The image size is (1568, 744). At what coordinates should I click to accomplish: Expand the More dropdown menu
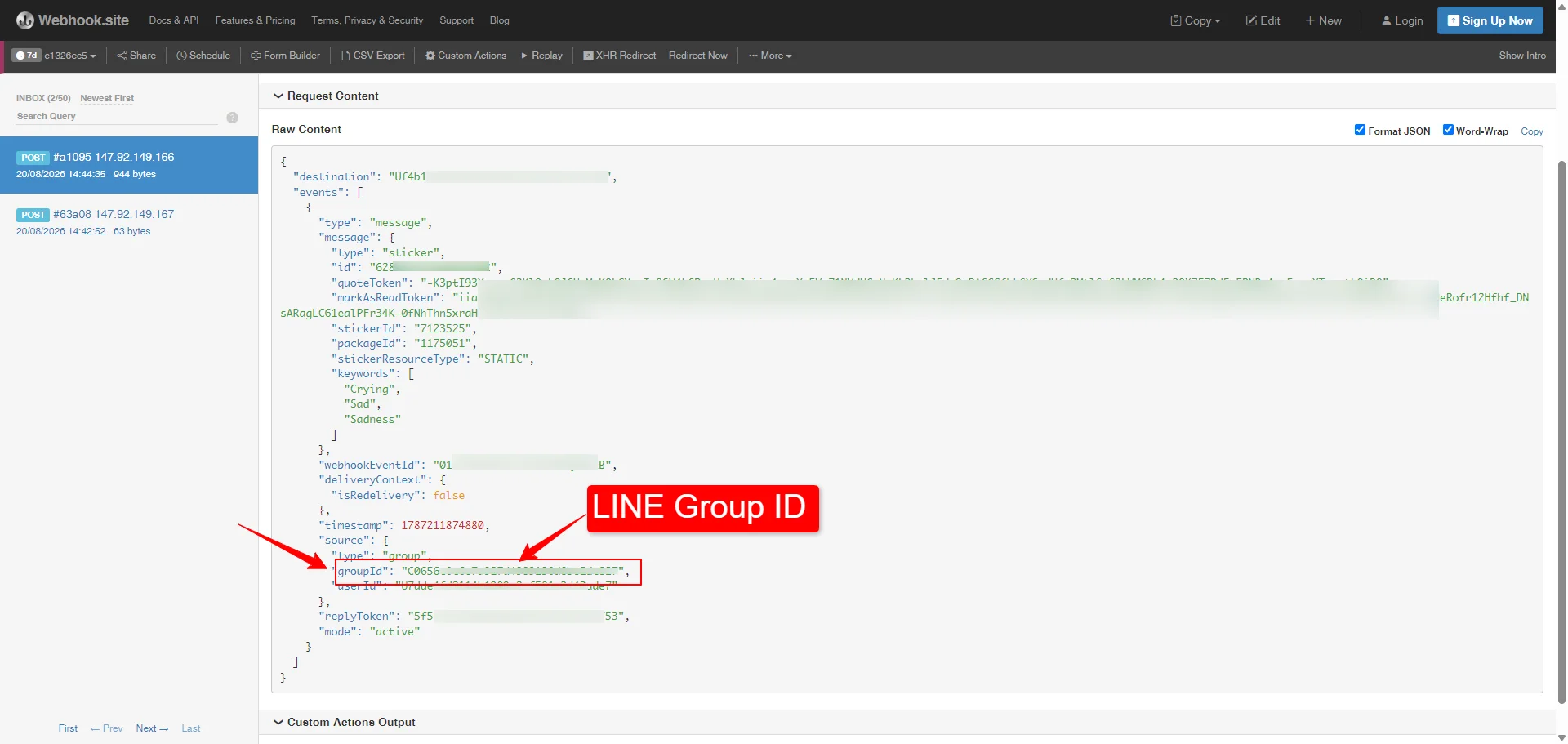tap(770, 56)
